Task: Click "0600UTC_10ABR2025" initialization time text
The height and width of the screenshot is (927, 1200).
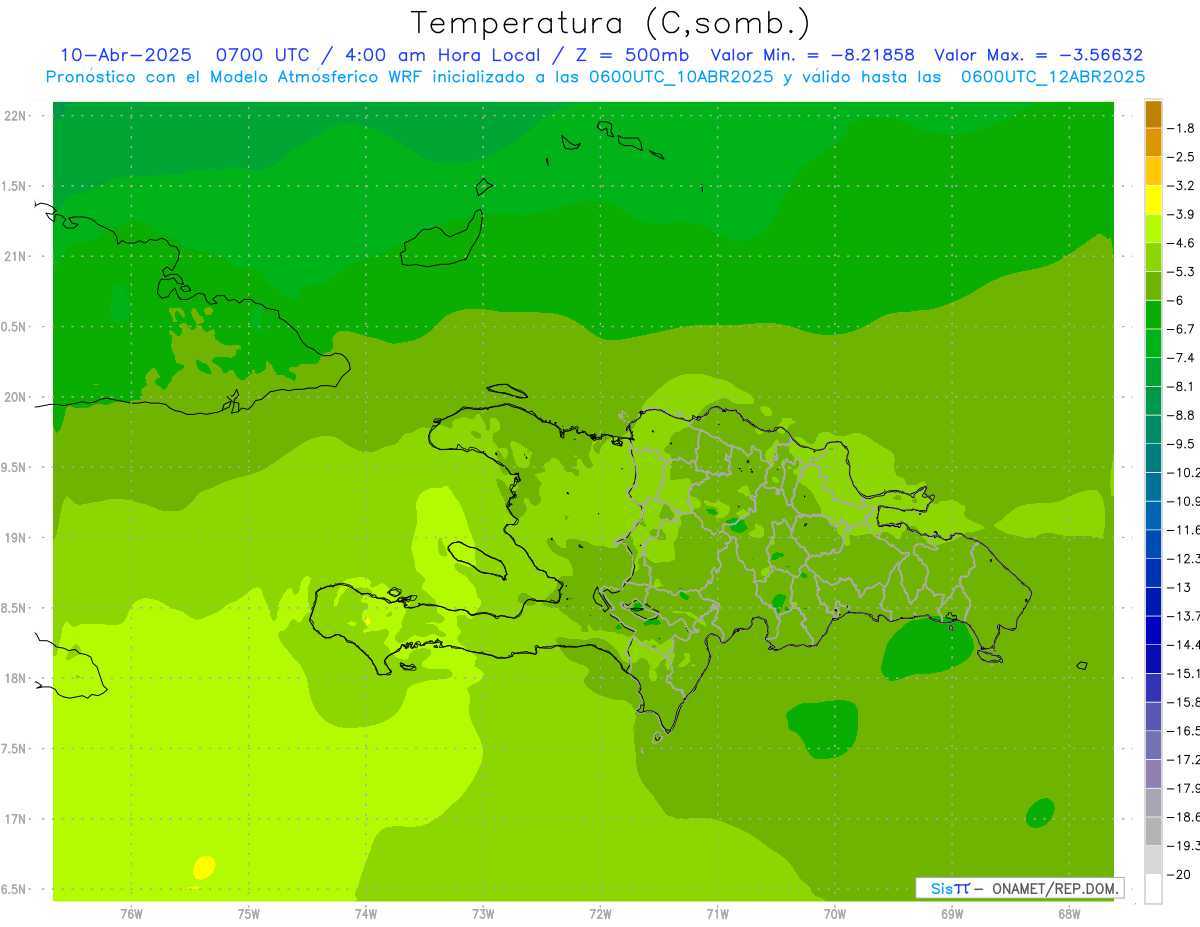Action: [681, 77]
